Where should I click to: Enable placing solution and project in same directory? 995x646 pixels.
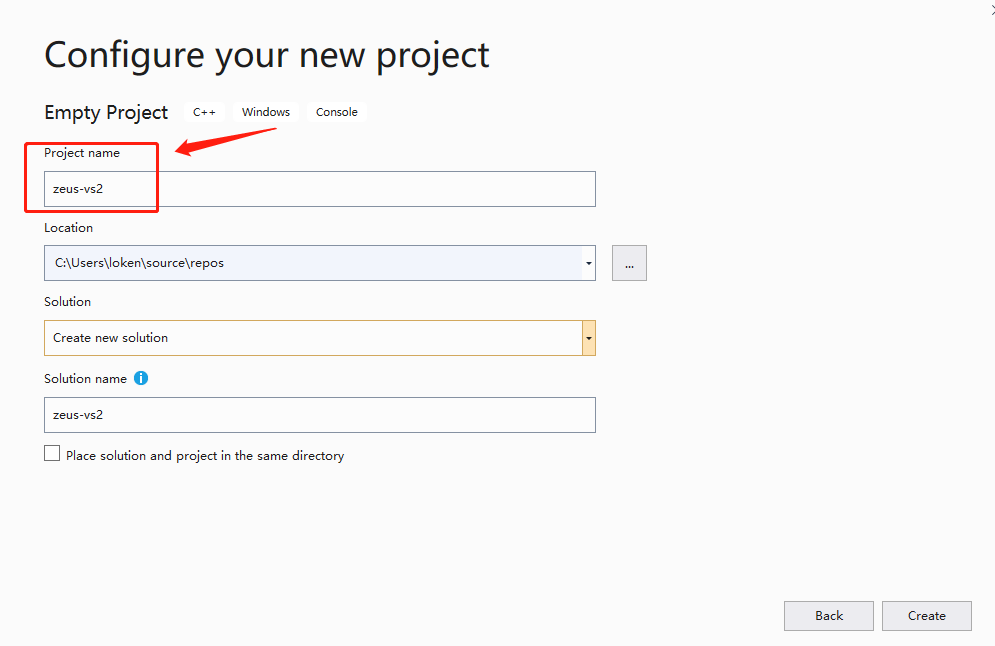pos(52,454)
